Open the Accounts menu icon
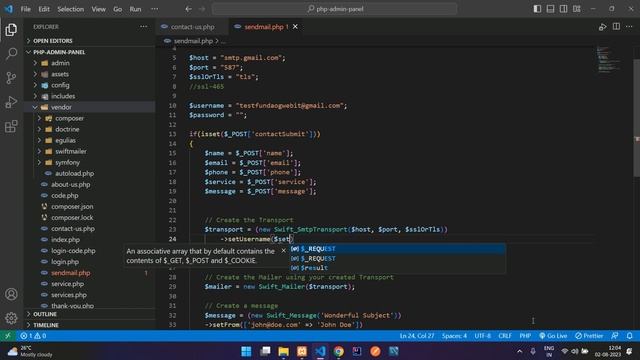Image resolution: width=640 pixels, height=360 pixels. 11,294
